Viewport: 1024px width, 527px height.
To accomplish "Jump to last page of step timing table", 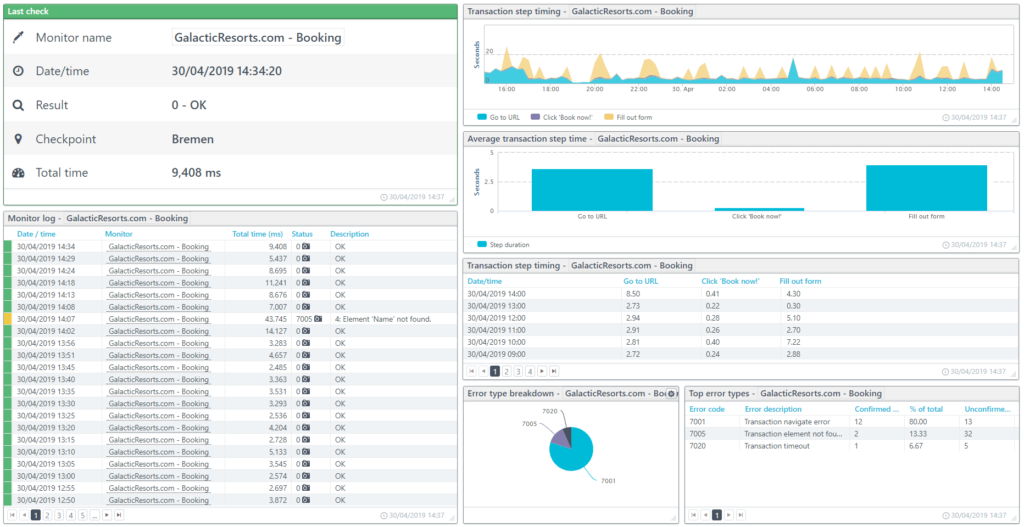I will (x=554, y=371).
